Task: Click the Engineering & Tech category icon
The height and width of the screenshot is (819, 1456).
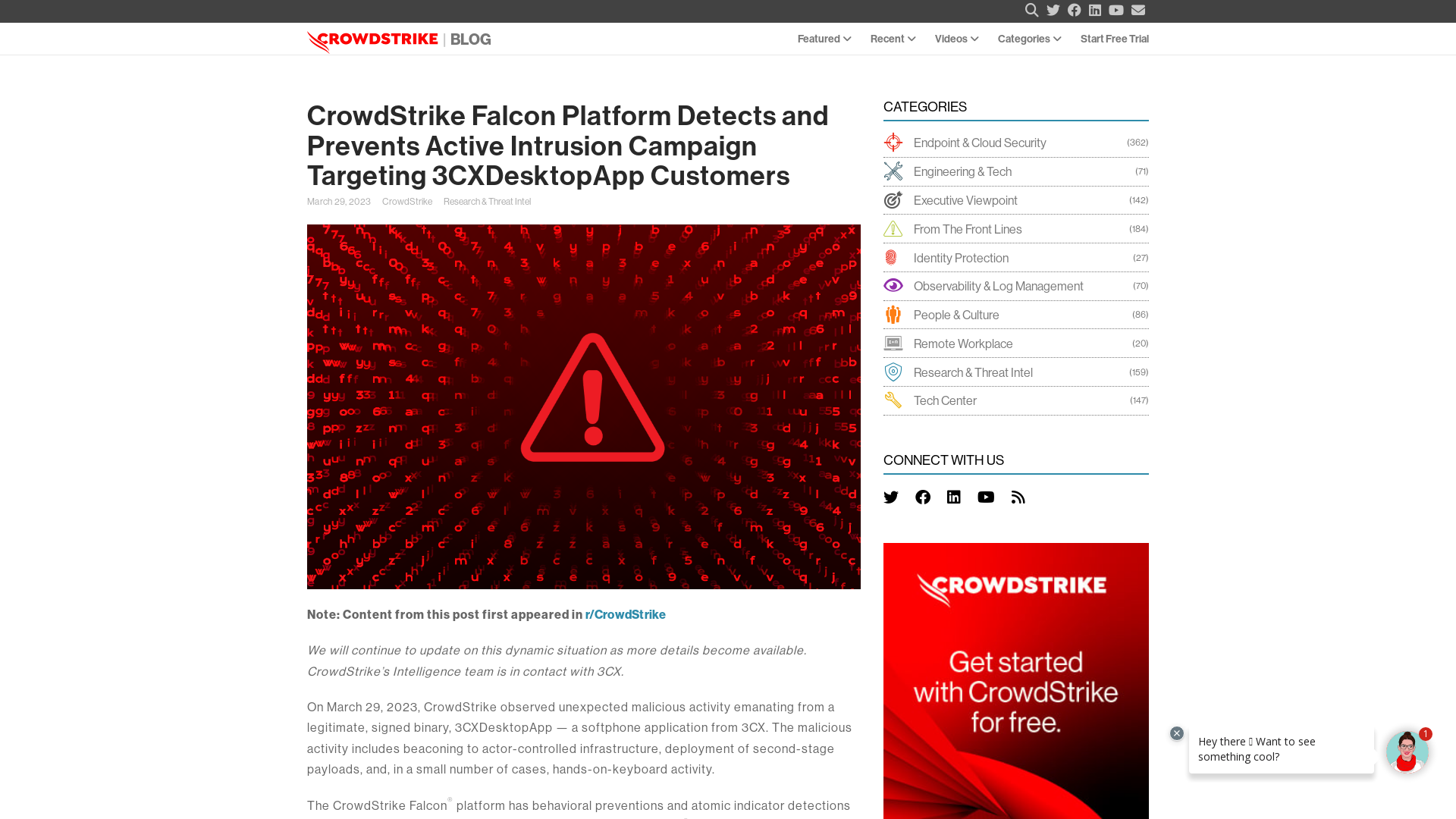Action: pyautogui.click(x=892, y=171)
